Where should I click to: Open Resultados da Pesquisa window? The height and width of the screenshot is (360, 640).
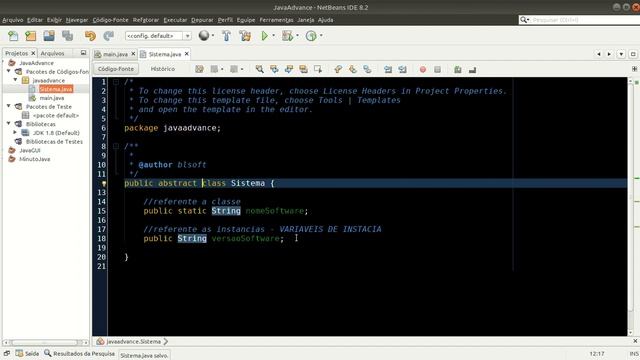80,353
